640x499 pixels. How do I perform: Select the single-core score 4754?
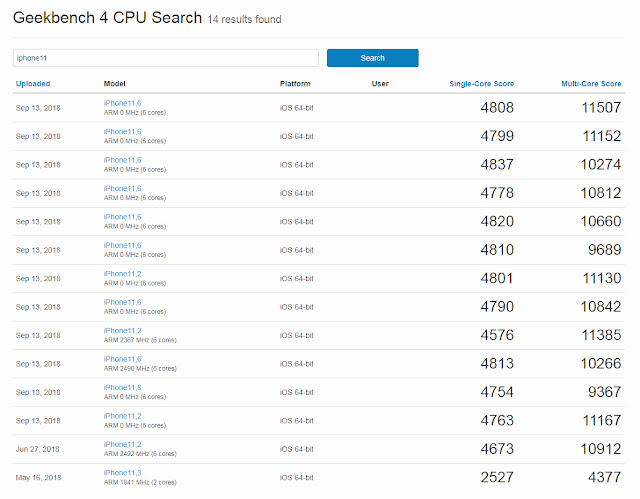tap(497, 392)
